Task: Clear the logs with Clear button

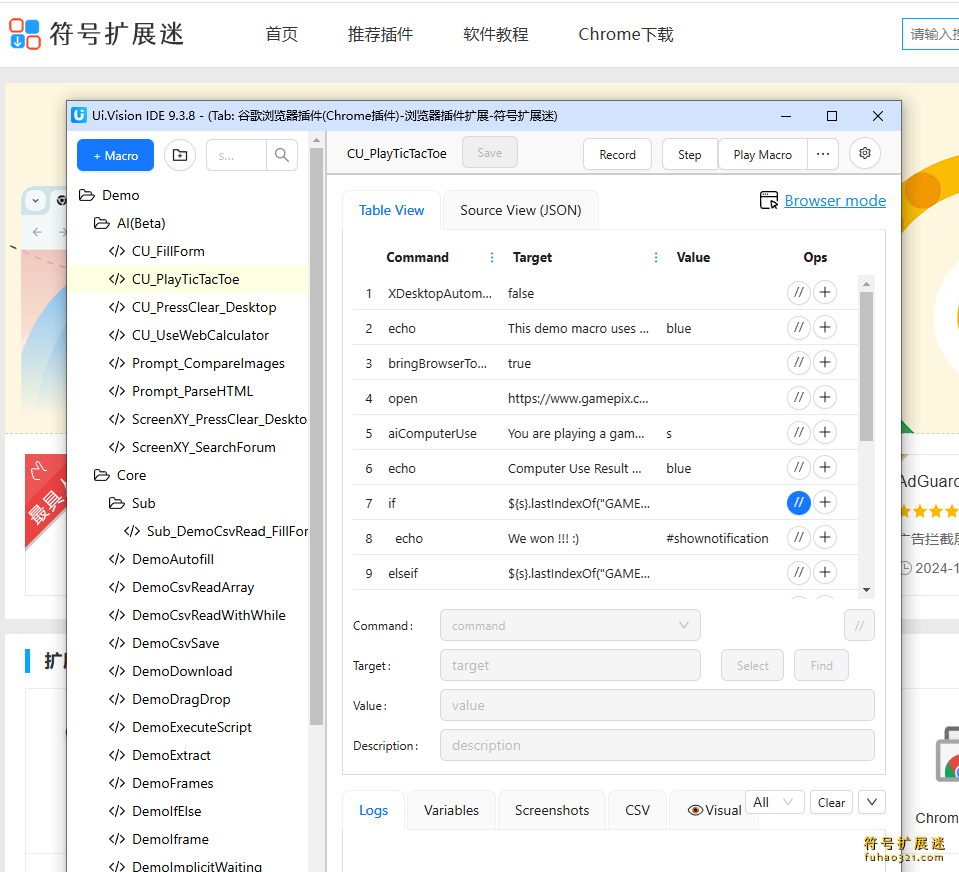Action: pos(831,802)
